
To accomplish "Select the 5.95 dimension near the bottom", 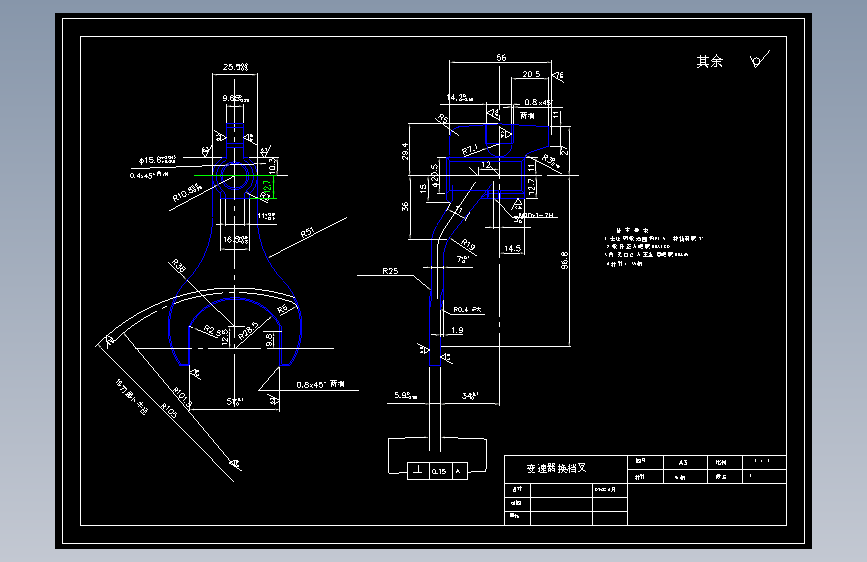I will pos(405,395).
